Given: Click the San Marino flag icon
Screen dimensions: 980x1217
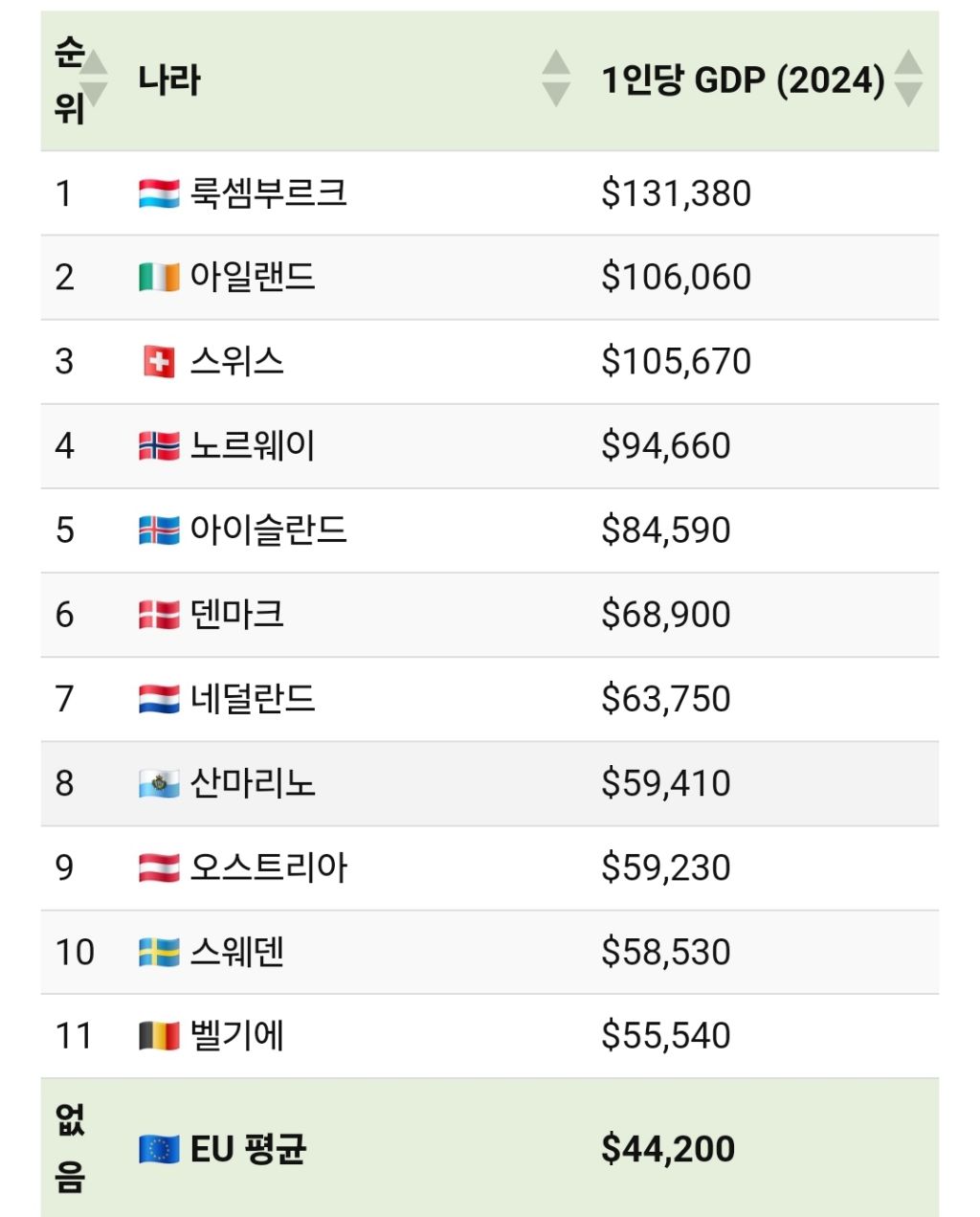Looking at the screenshot, I should tap(159, 784).
